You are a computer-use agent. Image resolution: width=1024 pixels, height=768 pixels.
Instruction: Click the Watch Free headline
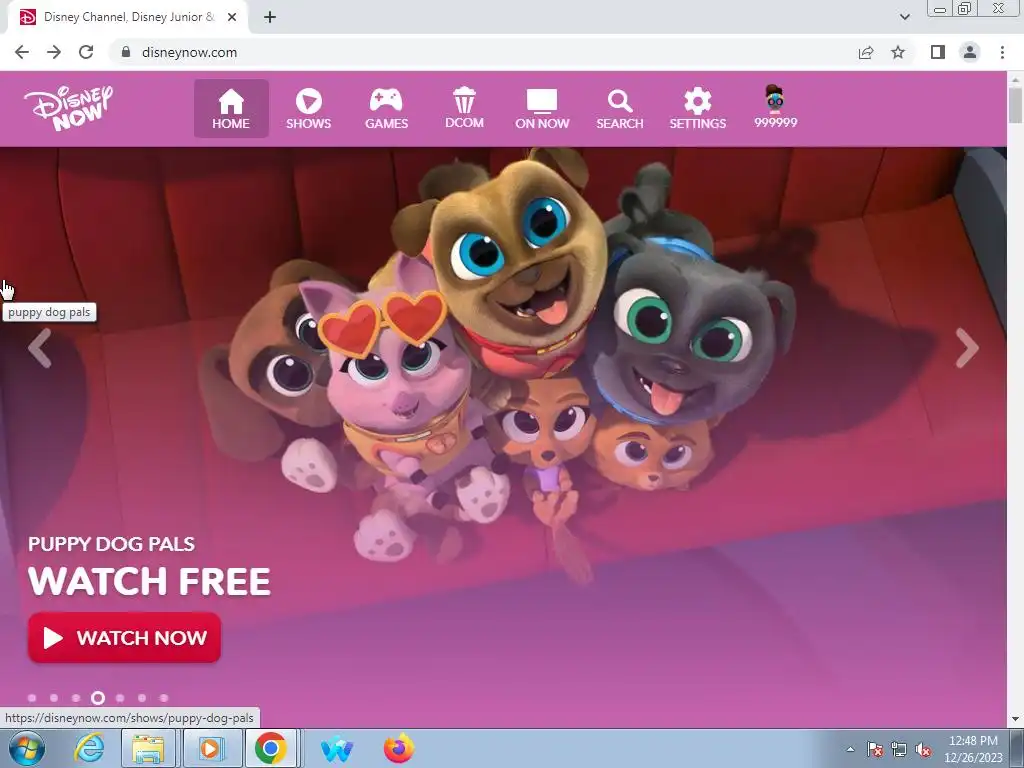click(x=149, y=581)
